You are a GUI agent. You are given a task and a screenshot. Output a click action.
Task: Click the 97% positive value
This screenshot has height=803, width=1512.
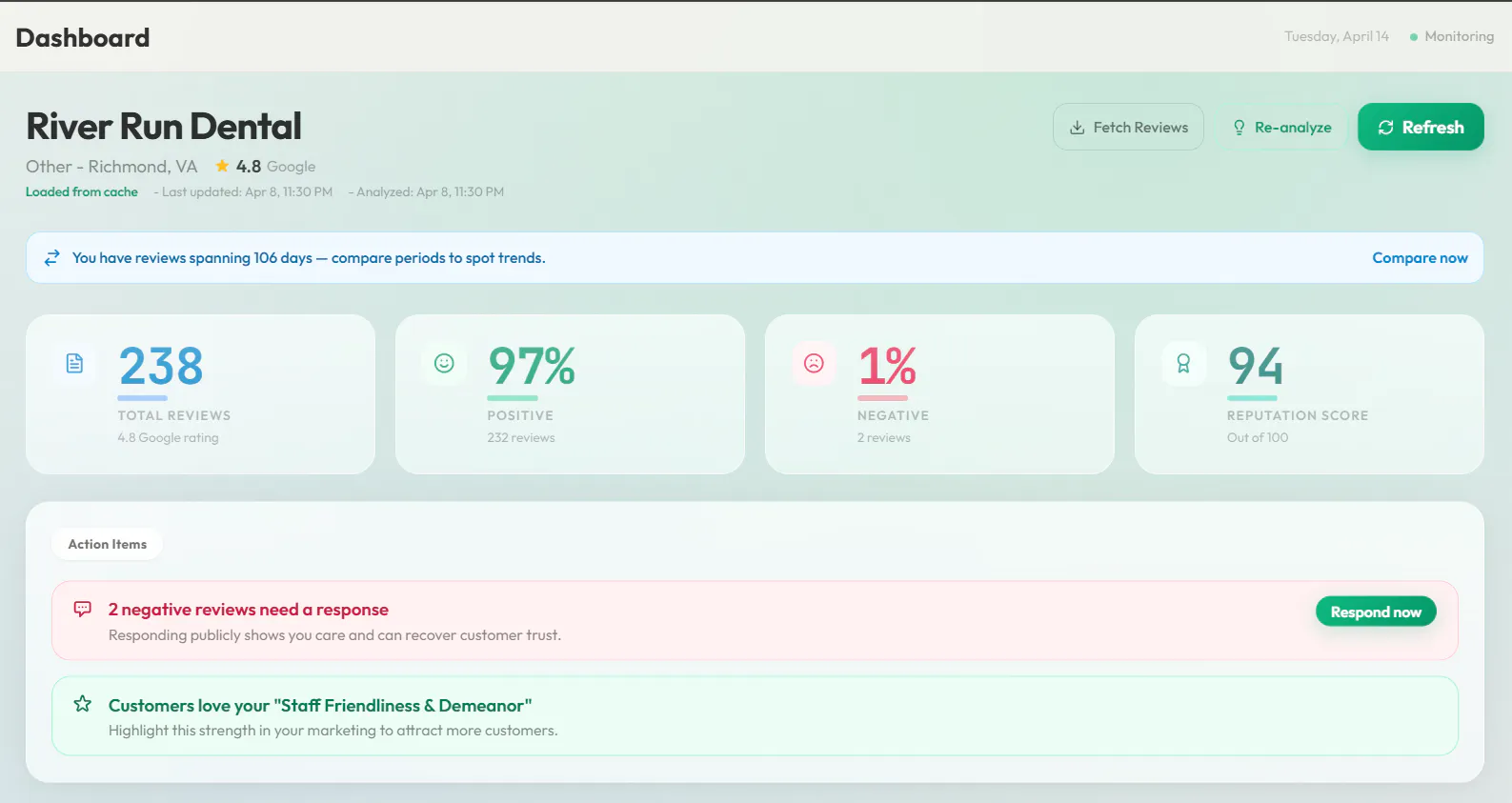coord(532,366)
